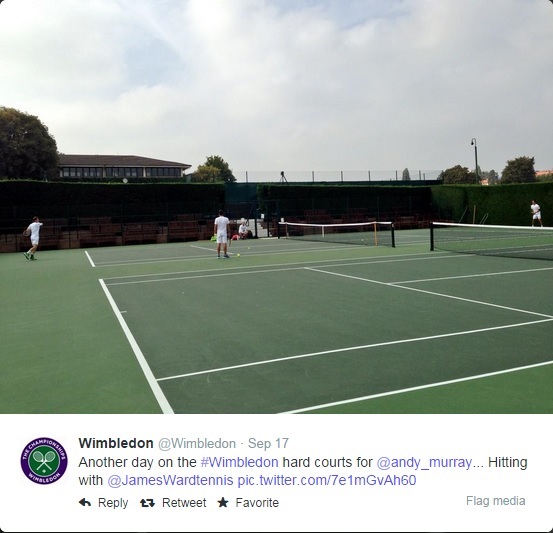Open the @JamesWardtennis mention link
Image resolution: width=553 pixels, height=533 pixels.
(170, 480)
